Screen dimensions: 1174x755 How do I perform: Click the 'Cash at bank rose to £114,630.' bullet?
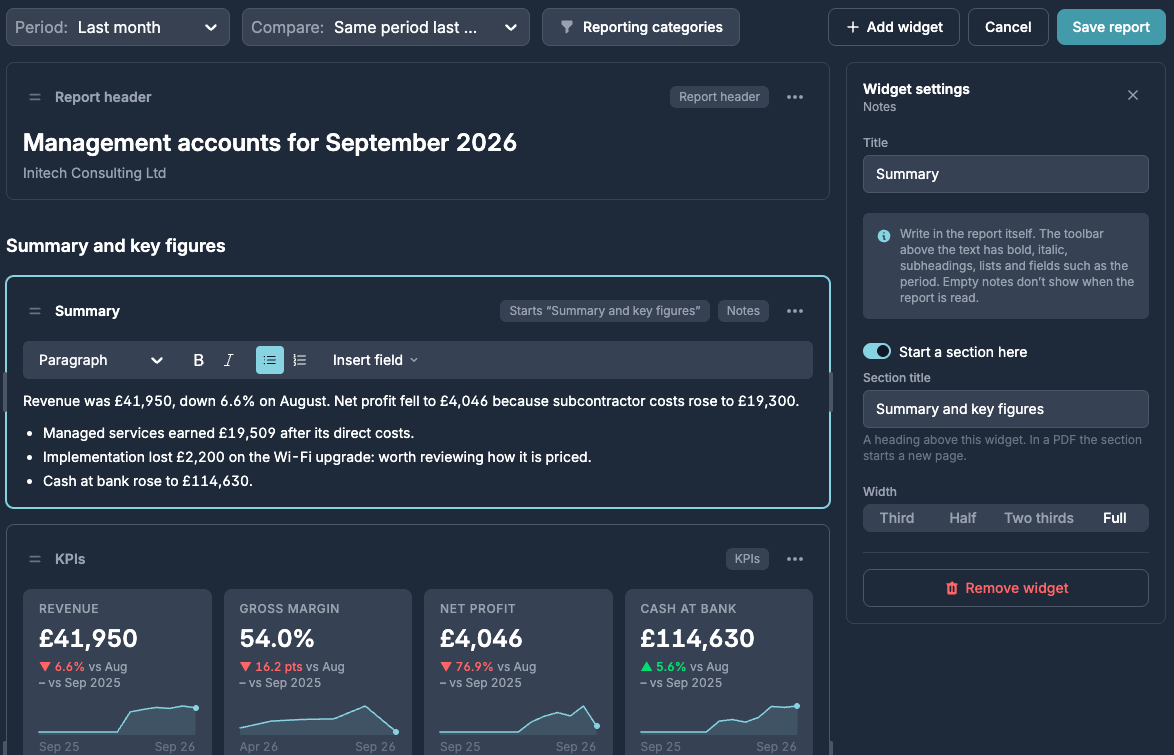tap(147, 481)
